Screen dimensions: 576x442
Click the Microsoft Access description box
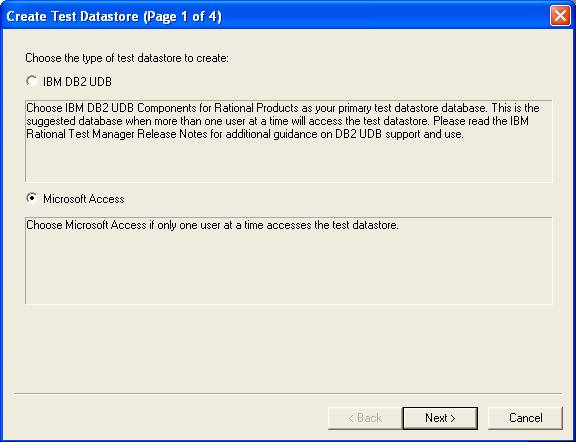click(289, 261)
